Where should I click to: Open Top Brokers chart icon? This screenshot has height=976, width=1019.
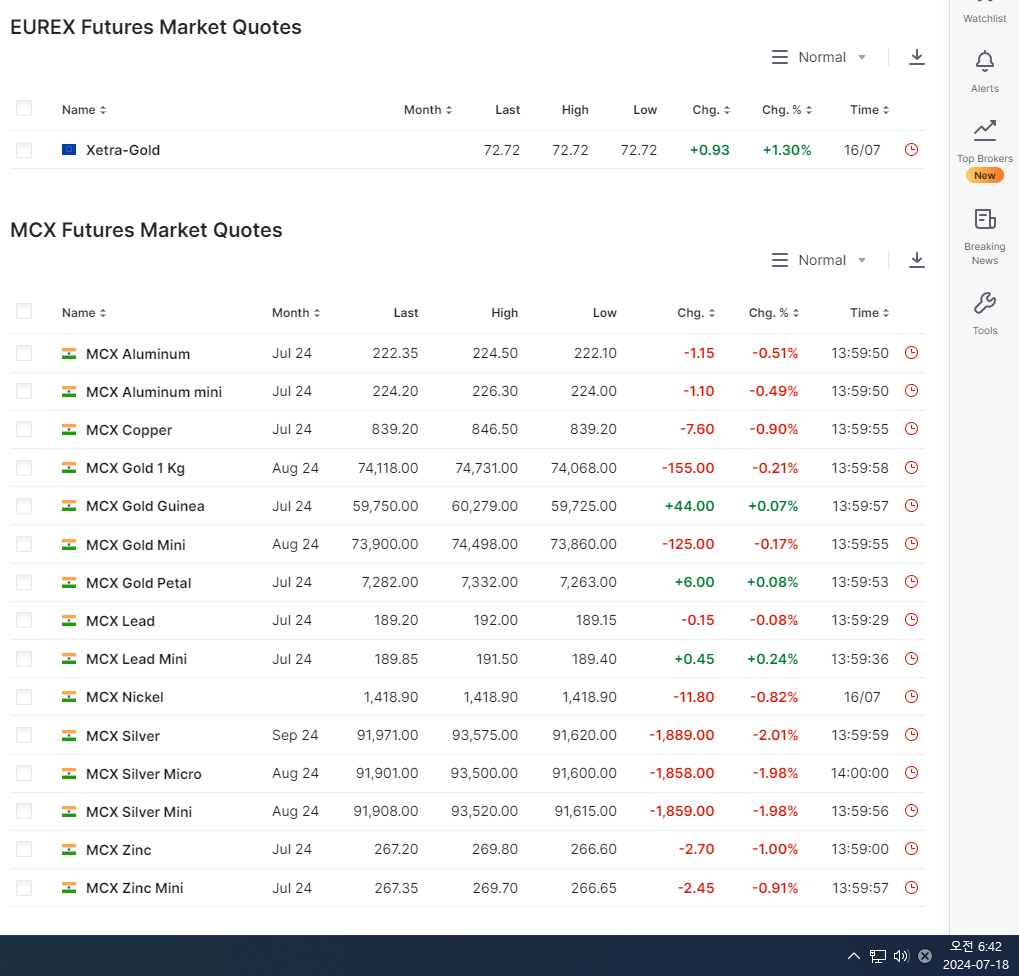[x=985, y=131]
